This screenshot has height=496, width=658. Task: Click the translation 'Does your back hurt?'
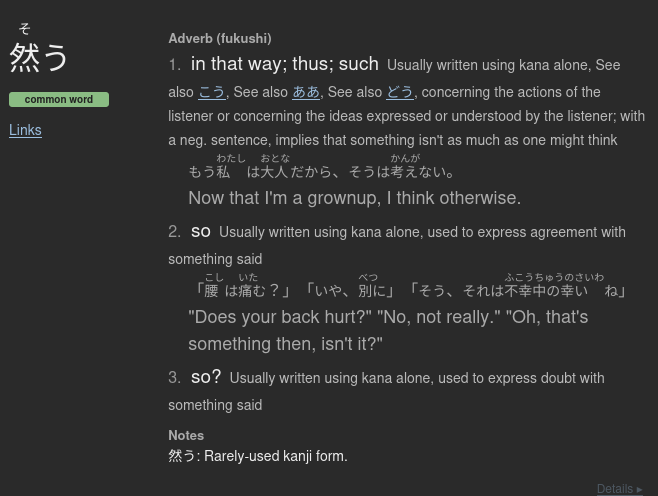pyautogui.click(x=280, y=317)
